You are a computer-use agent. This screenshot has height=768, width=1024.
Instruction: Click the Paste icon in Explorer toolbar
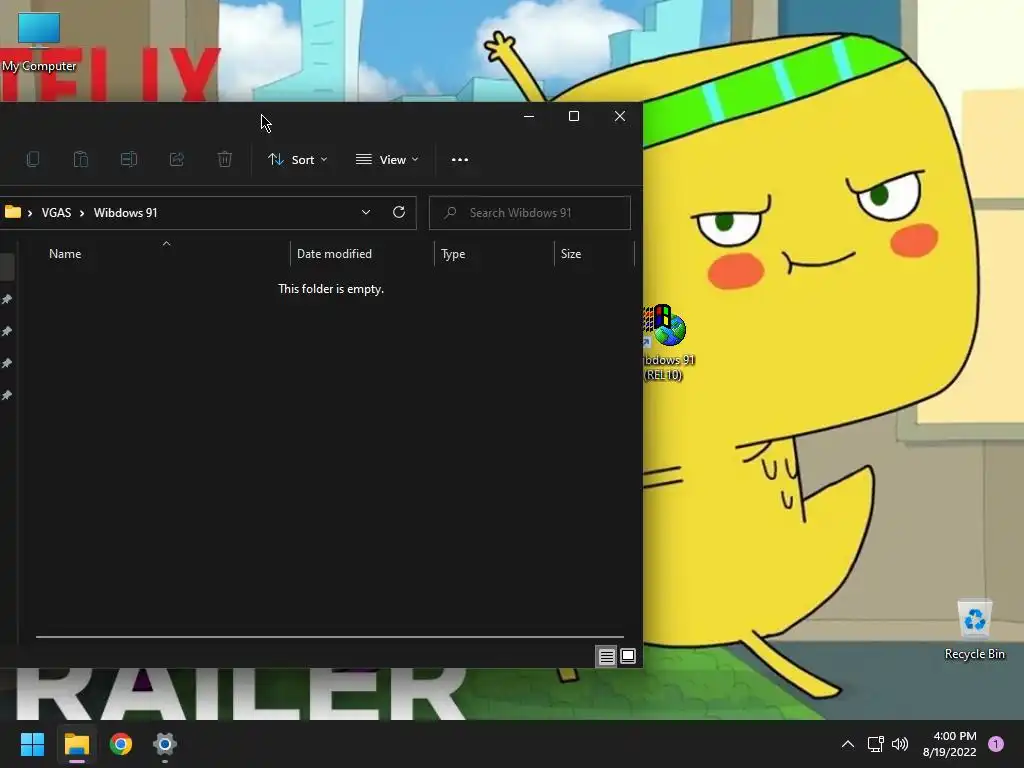point(80,159)
